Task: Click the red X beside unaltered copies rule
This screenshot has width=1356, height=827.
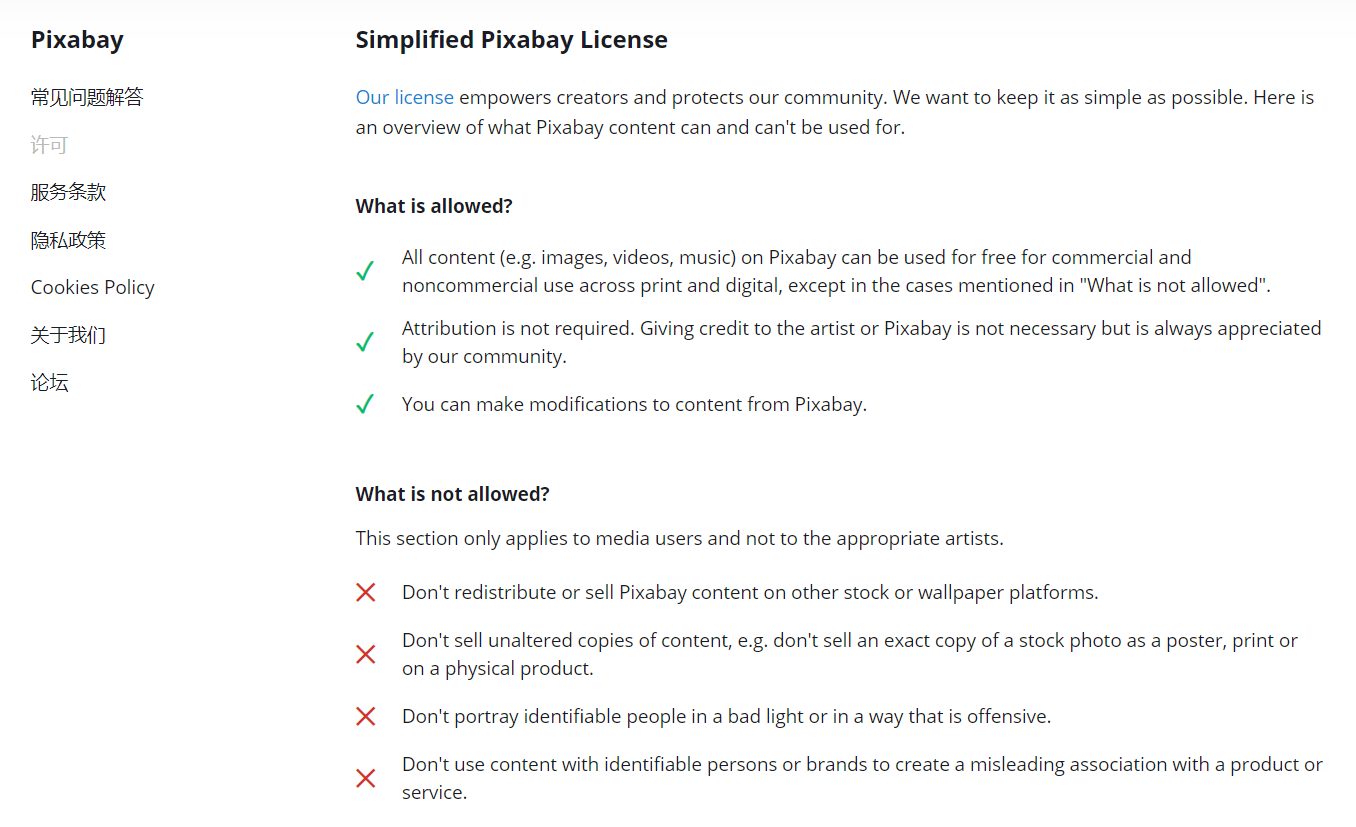Action: click(366, 655)
